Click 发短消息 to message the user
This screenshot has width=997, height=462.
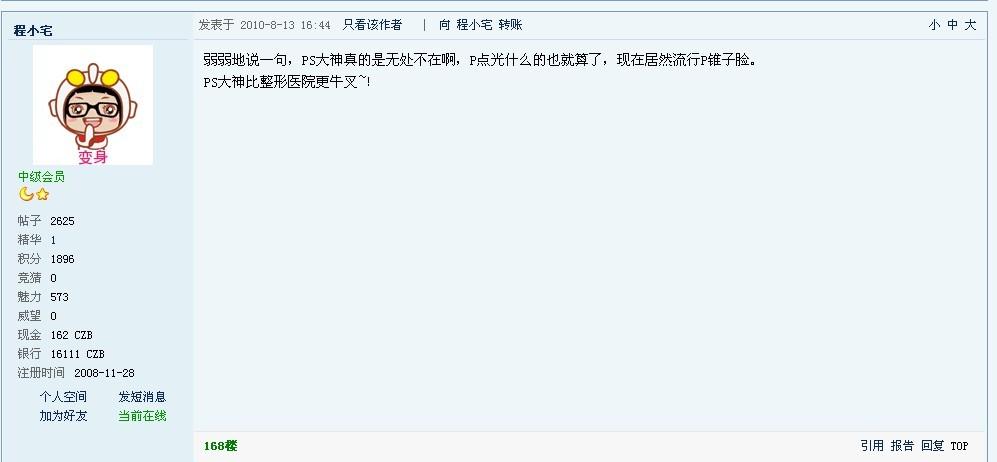pyautogui.click(x=142, y=397)
